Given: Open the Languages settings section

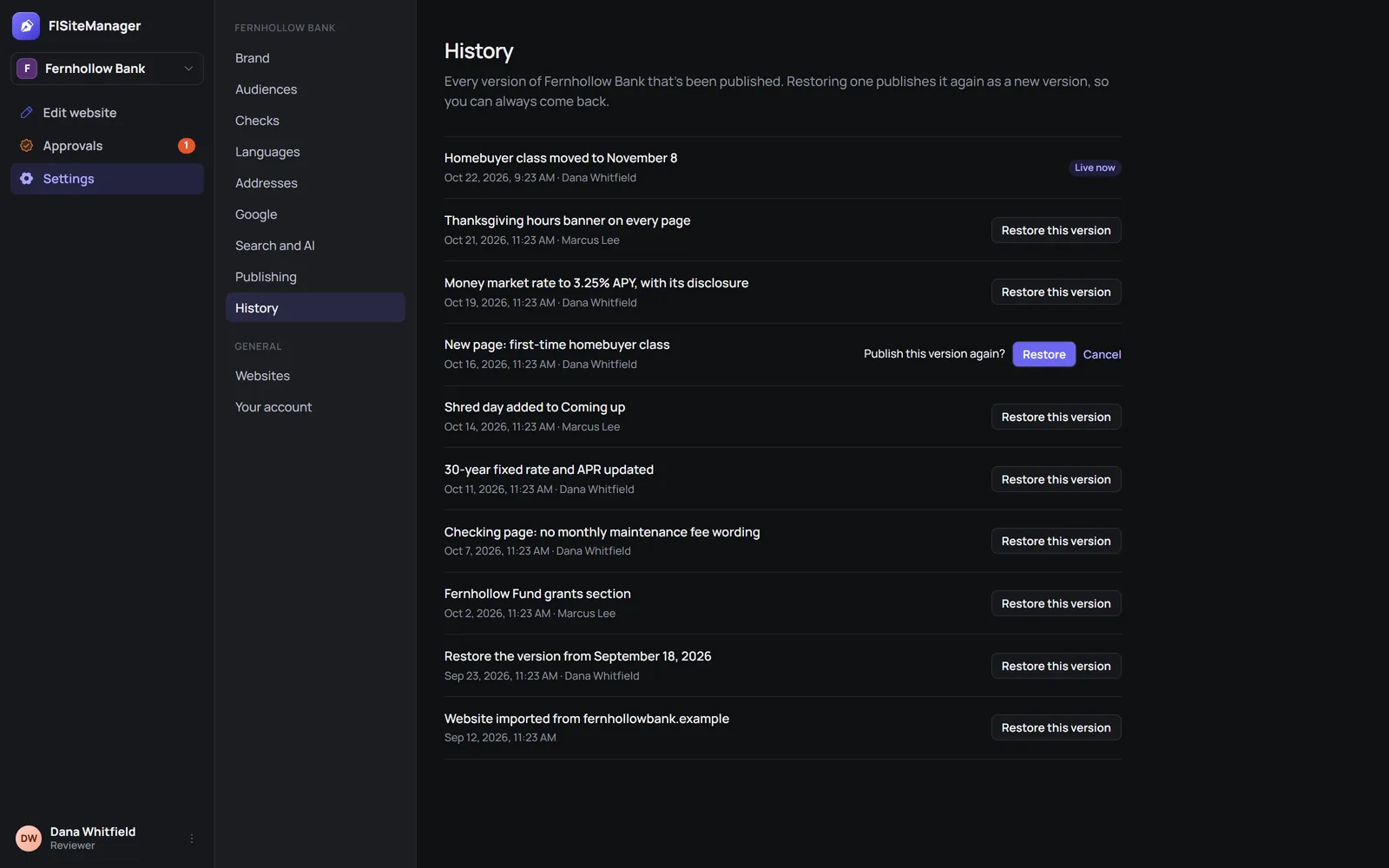Looking at the screenshot, I should click(315, 152).
